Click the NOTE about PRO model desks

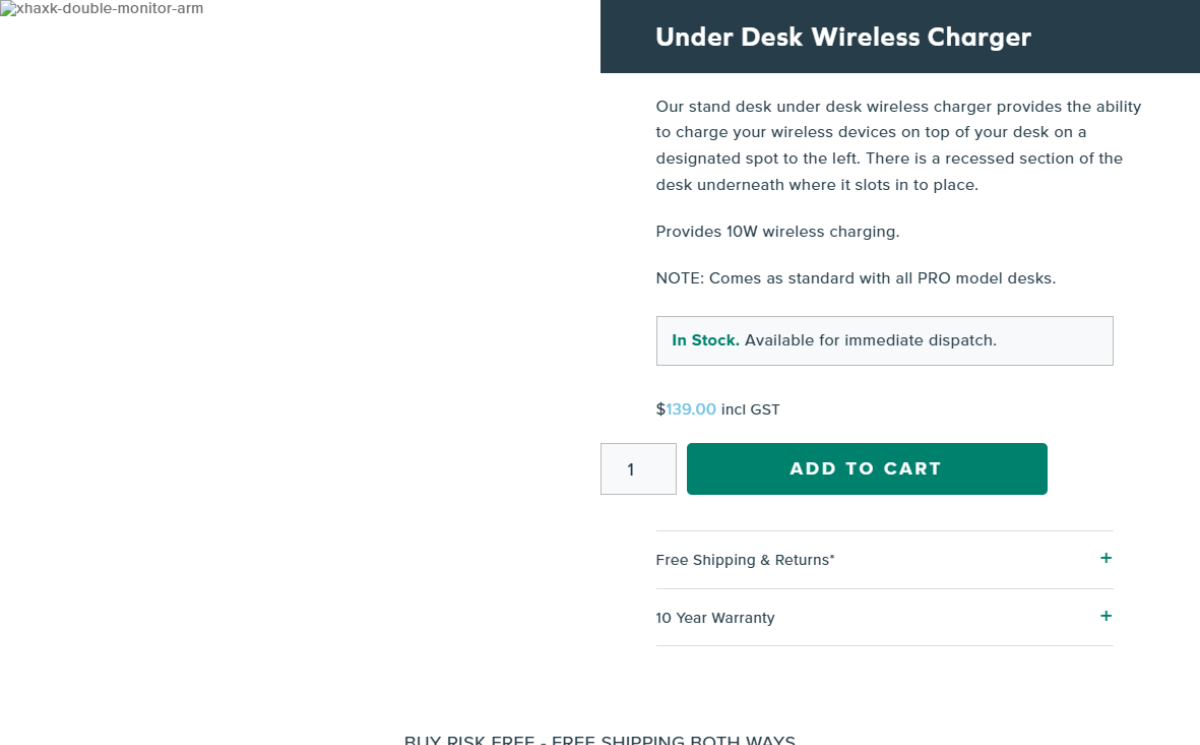pos(855,278)
